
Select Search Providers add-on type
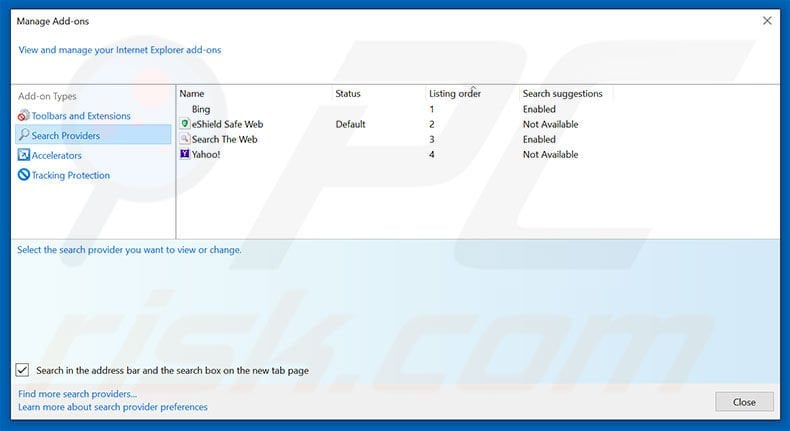(x=93, y=135)
